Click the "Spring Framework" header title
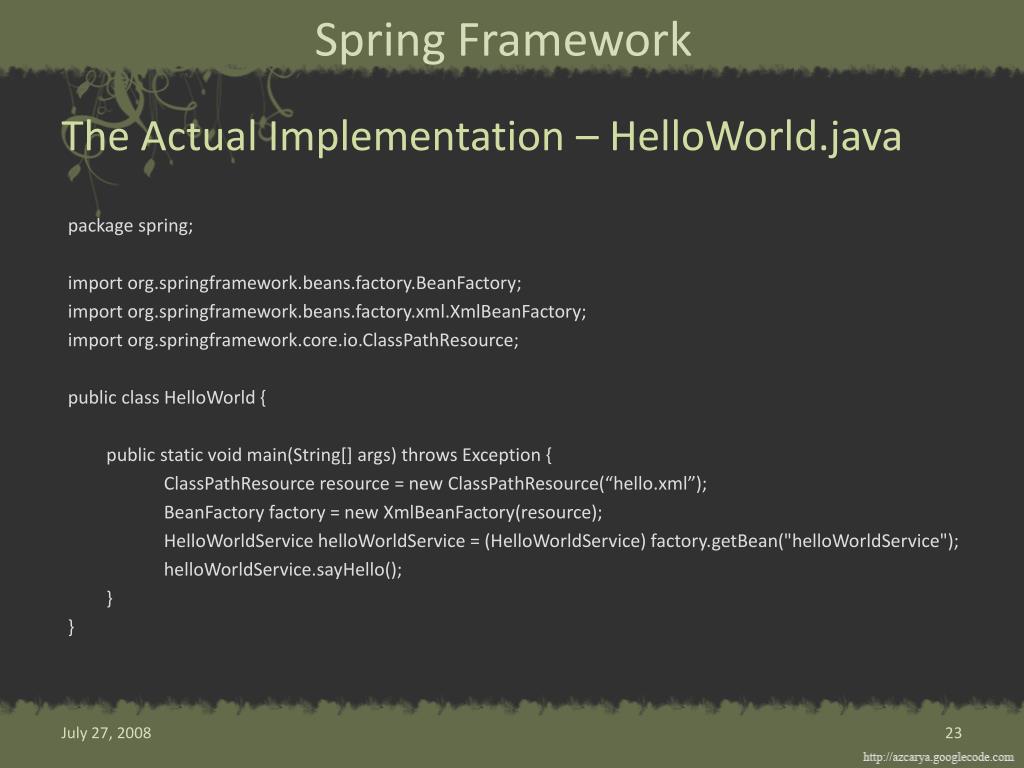 pos(503,40)
